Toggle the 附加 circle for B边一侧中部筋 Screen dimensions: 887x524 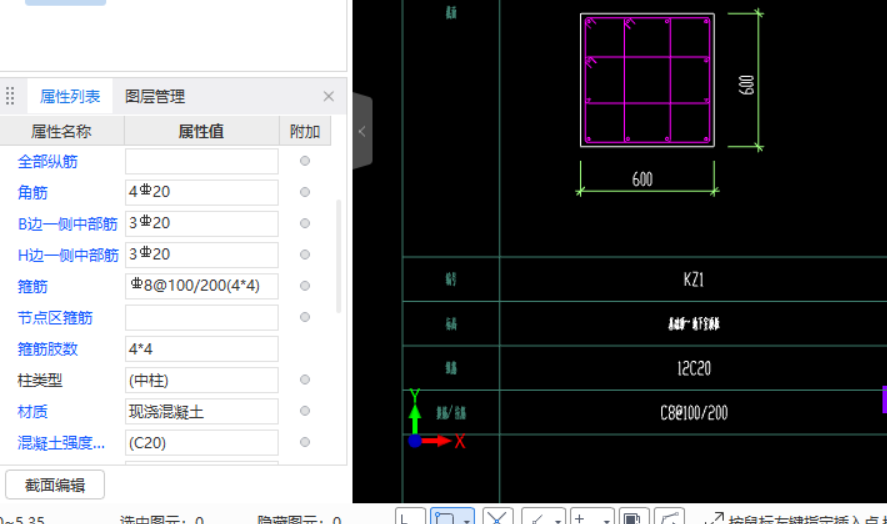click(305, 224)
